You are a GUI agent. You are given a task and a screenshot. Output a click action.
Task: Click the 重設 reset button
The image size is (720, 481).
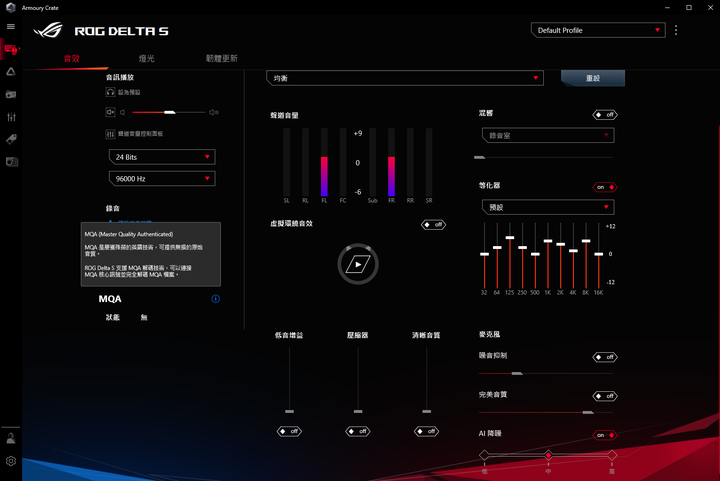click(x=593, y=78)
